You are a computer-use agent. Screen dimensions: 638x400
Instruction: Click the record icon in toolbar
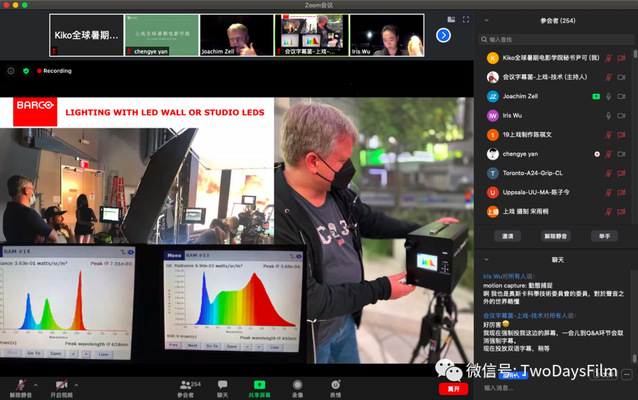(x=297, y=384)
